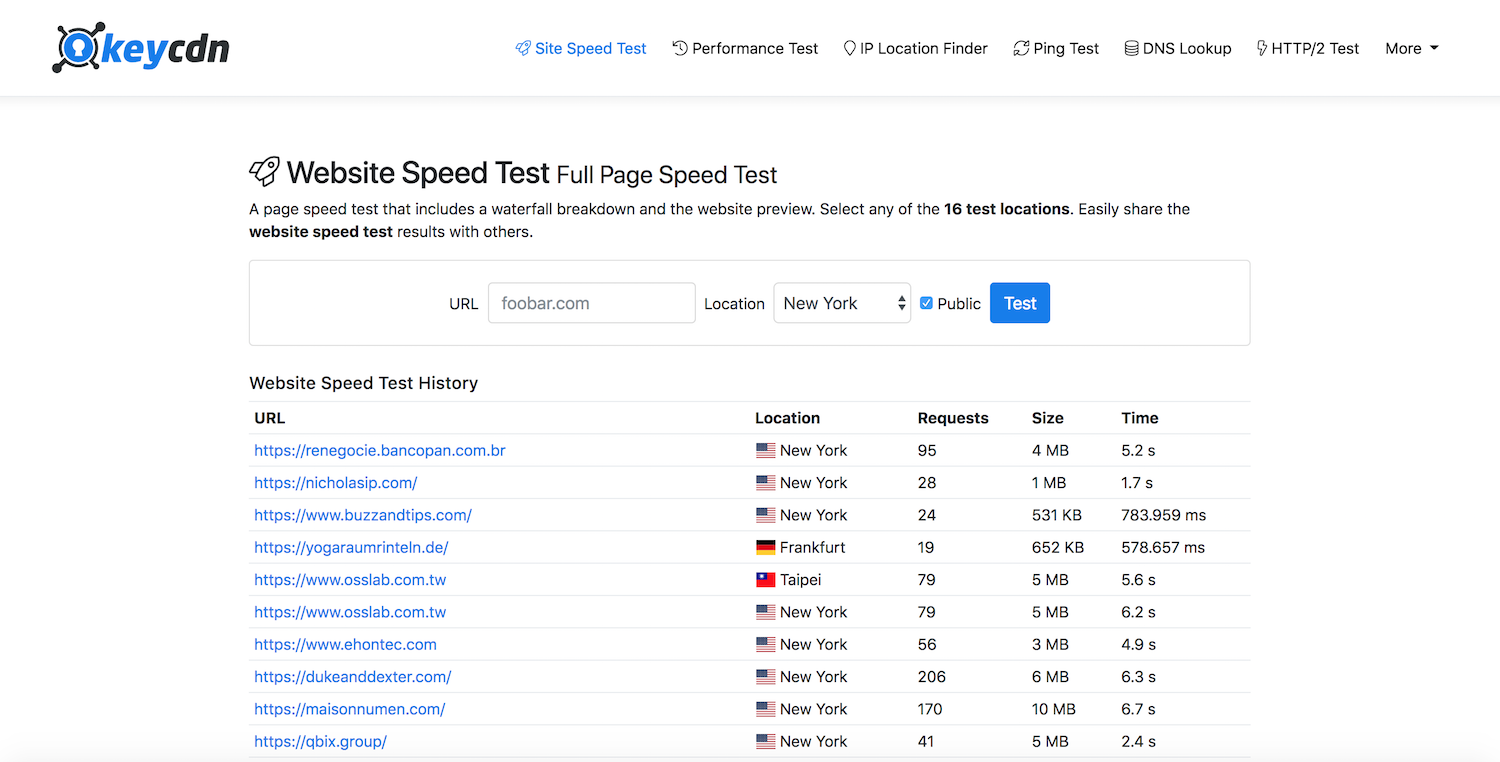Click the refresh icon beside Ping Test
Screen dimensions: 1500x762
(x=1021, y=48)
